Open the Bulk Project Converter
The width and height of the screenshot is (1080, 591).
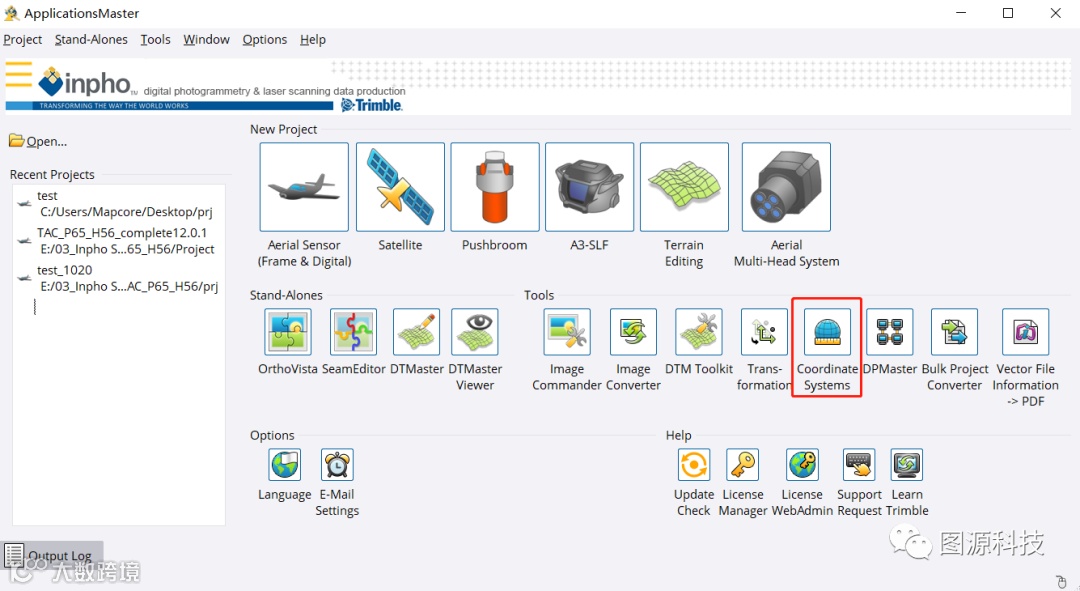click(x=954, y=332)
